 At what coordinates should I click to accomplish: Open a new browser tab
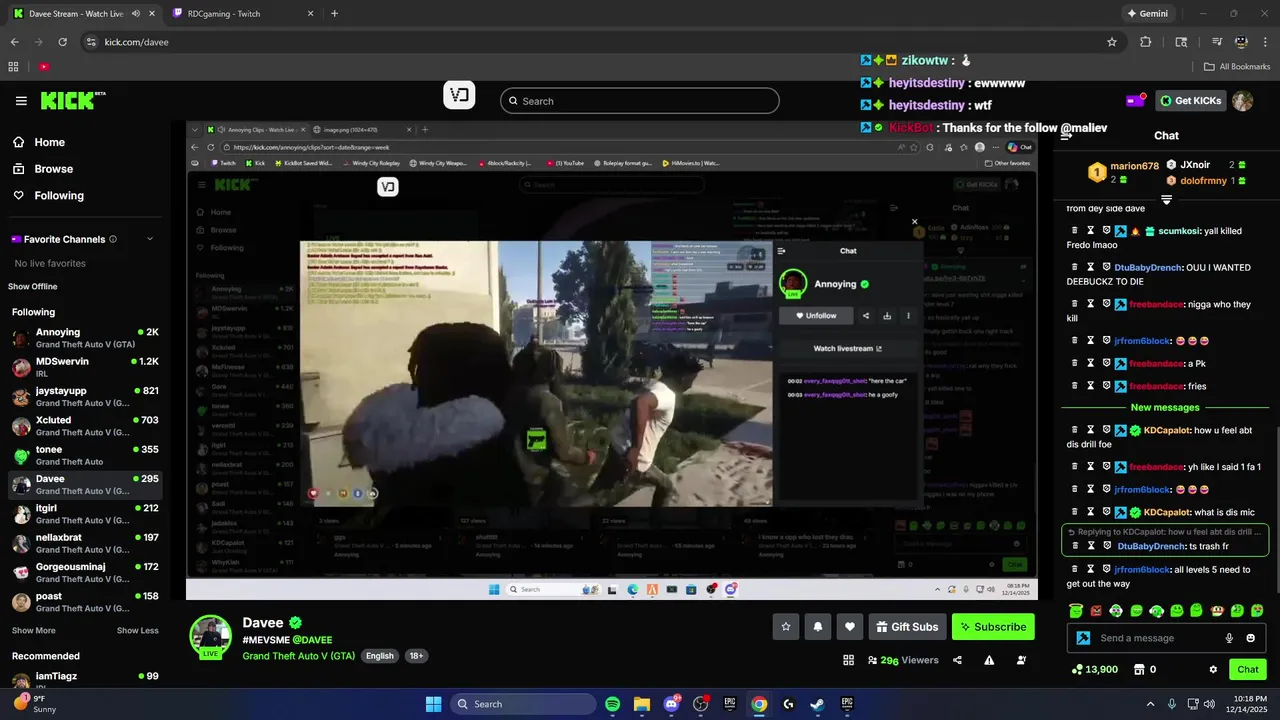[334, 14]
